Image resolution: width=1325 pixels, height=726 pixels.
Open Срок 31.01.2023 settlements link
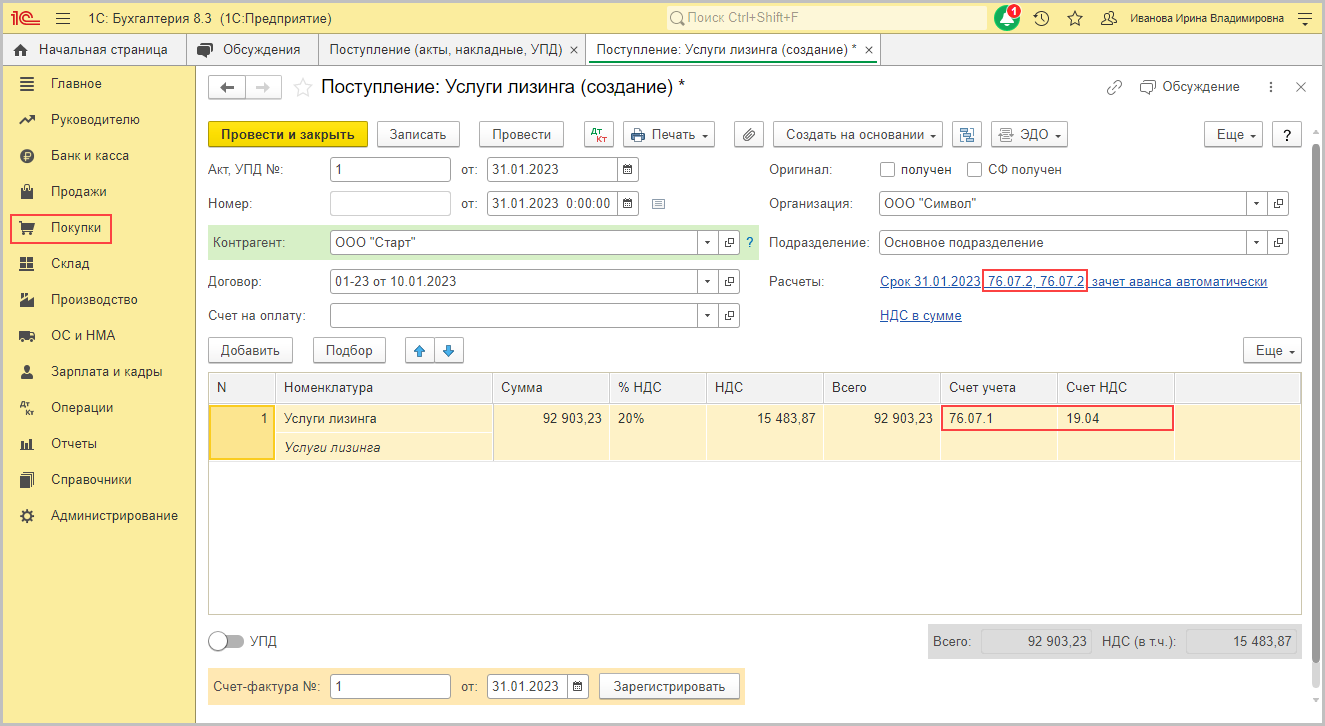point(930,281)
